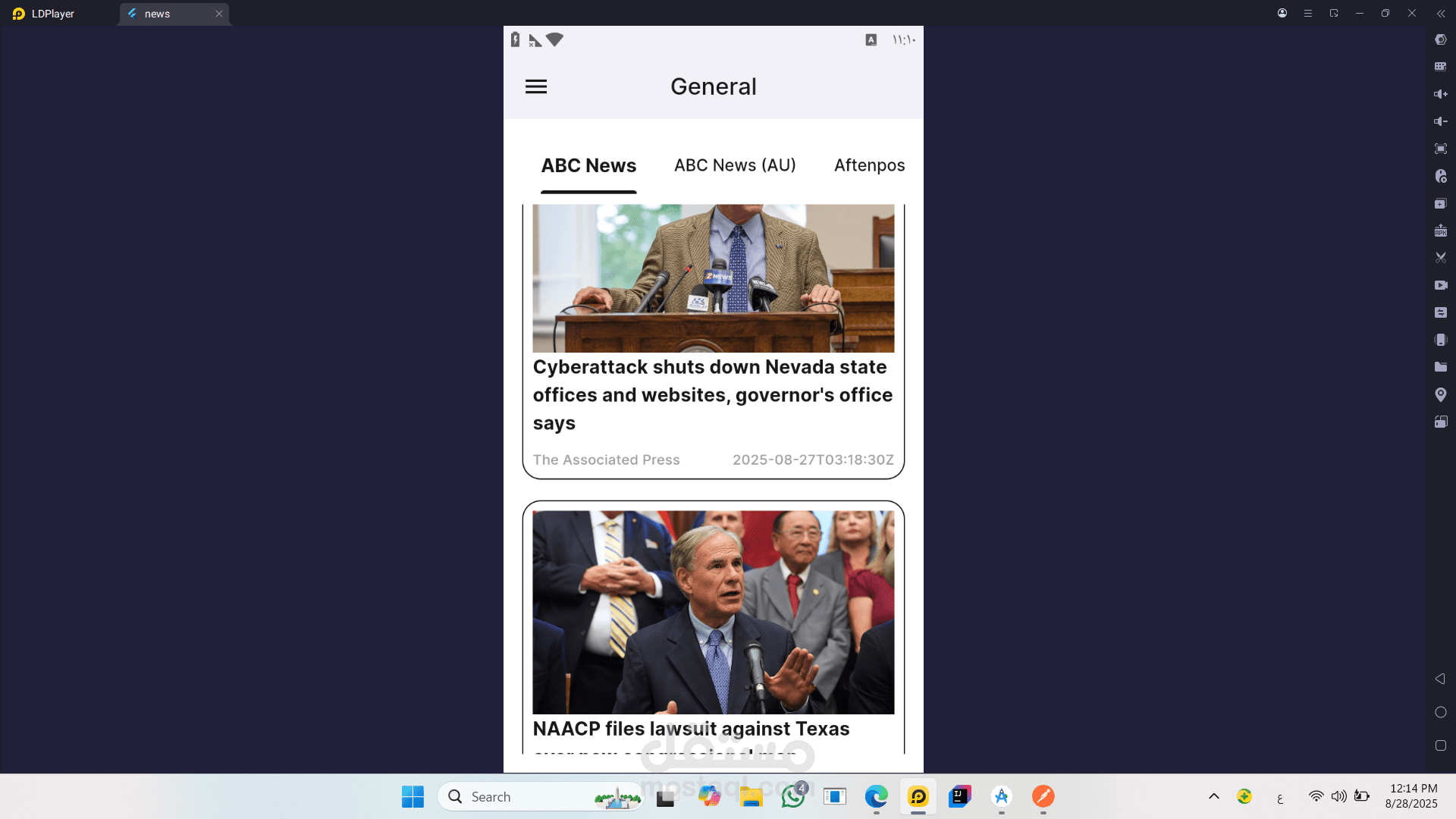Click The Associated Press author text
Screen dimensions: 1456x819
pos(606,460)
